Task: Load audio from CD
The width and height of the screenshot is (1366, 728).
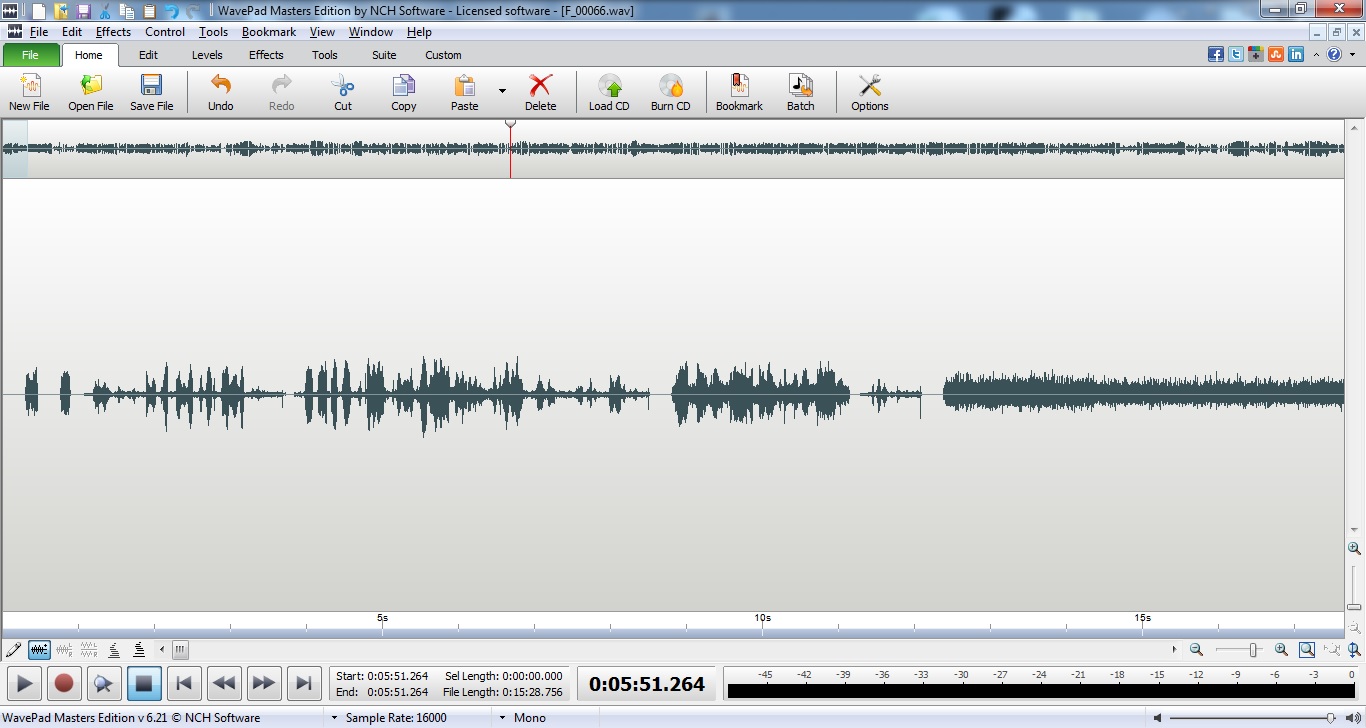Action: tap(609, 92)
